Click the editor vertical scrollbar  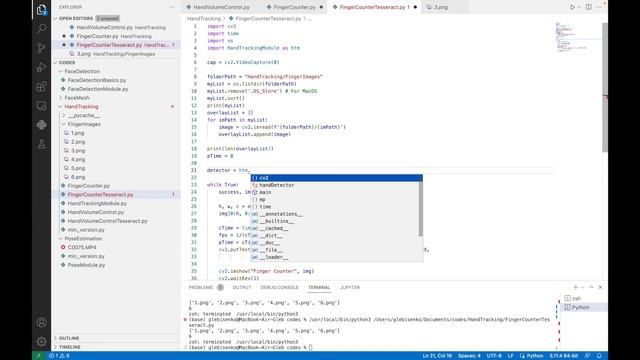(605, 87)
